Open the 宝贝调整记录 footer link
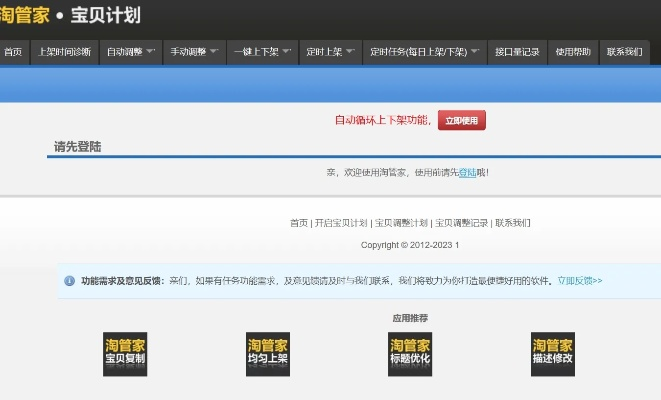 (x=461, y=223)
